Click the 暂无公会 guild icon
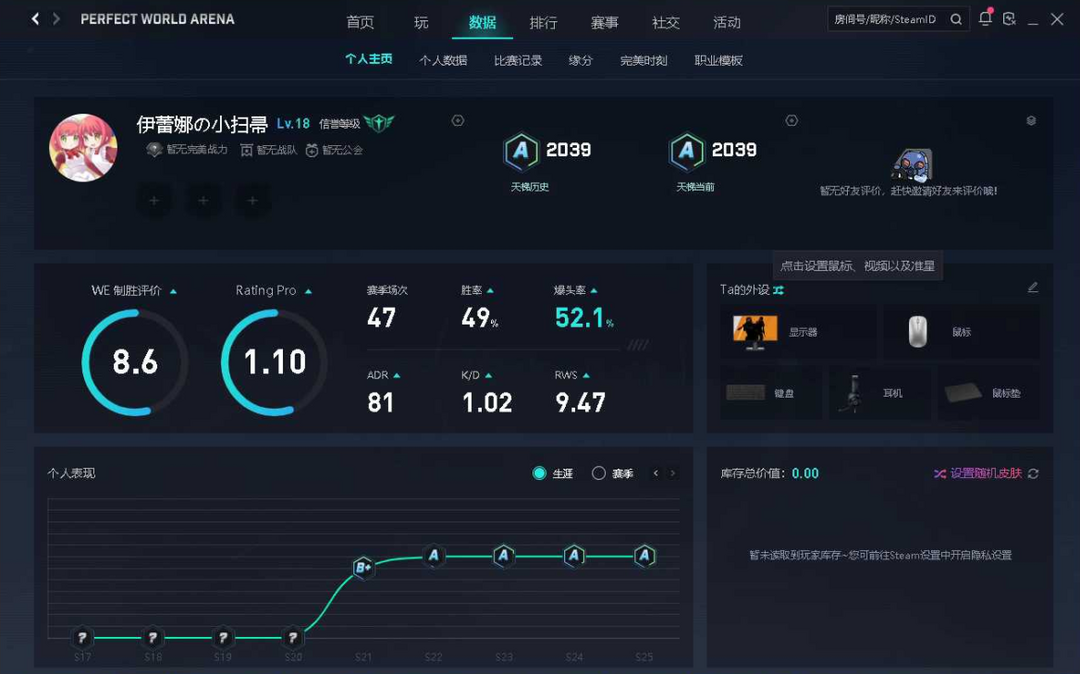This screenshot has width=1080, height=674. (x=312, y=150)
